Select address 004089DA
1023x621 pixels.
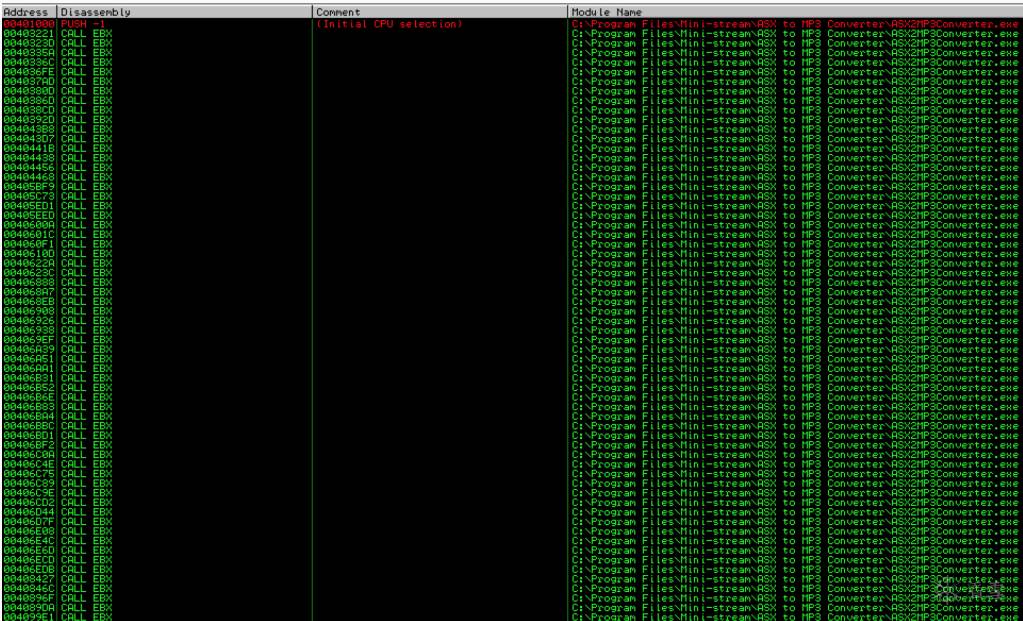[x=29, y=607]
